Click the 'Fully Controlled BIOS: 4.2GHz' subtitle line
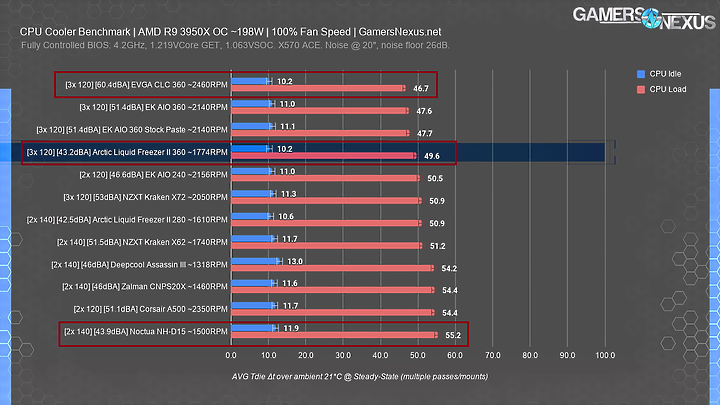The width and height of the screenshot is (720, 405). 235,45
